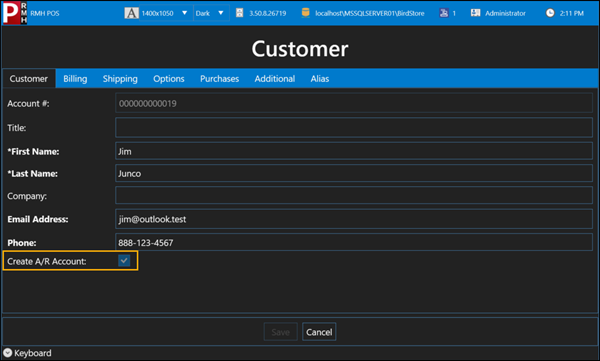Click the Administrator user label
Image resolution: width=600 pixels, height=361 pixels.
(x=505, y=13)
